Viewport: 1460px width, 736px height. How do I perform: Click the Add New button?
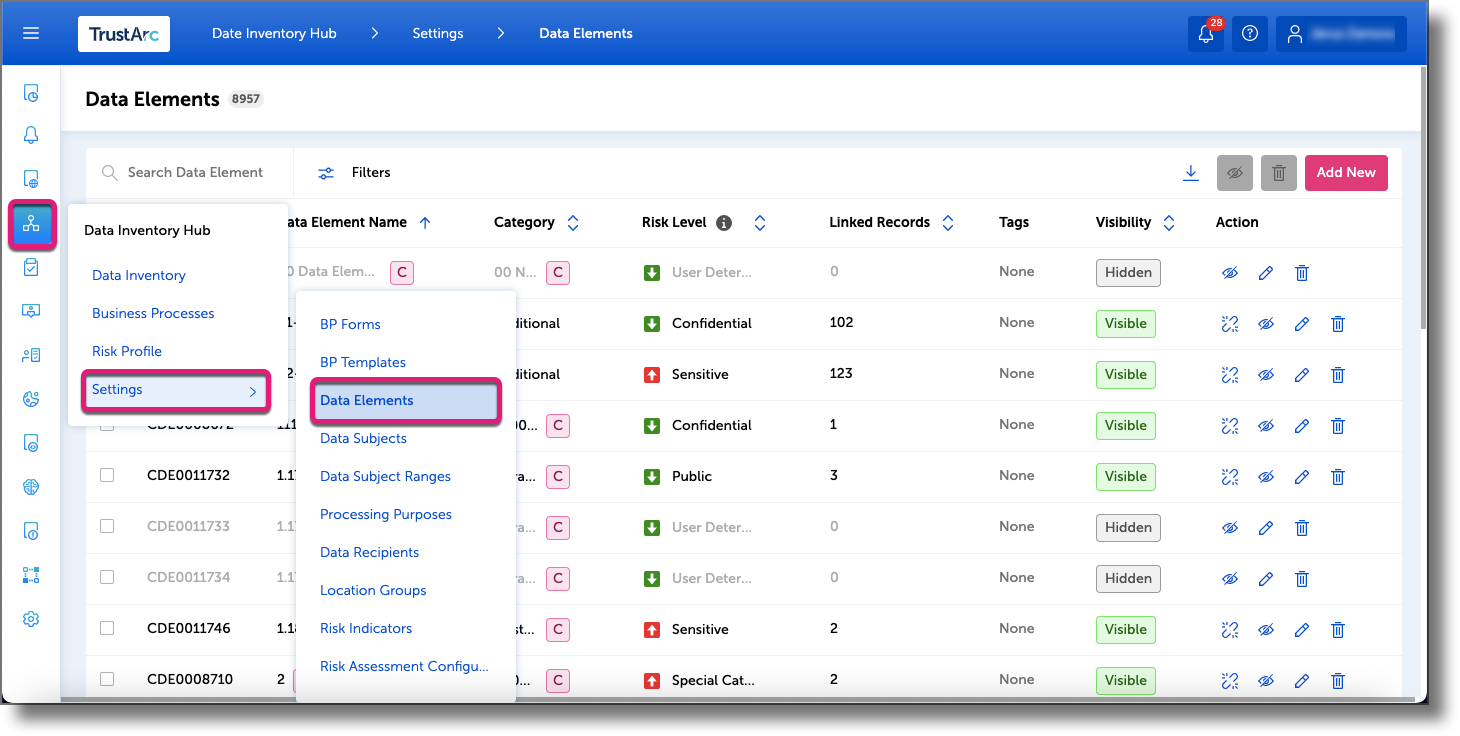[x=1345, y=172]
